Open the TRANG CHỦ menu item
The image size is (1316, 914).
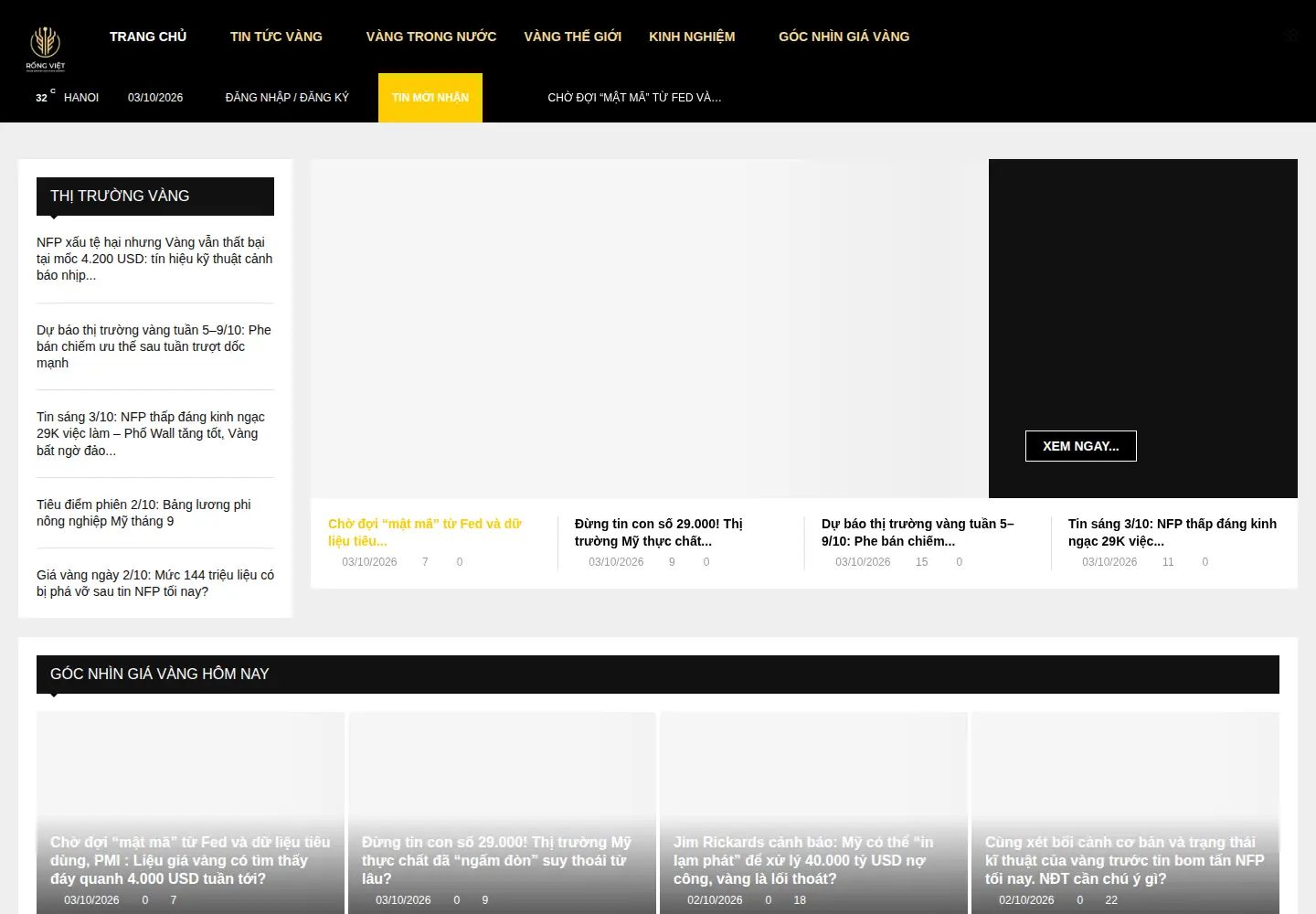[x=148, y=37]
